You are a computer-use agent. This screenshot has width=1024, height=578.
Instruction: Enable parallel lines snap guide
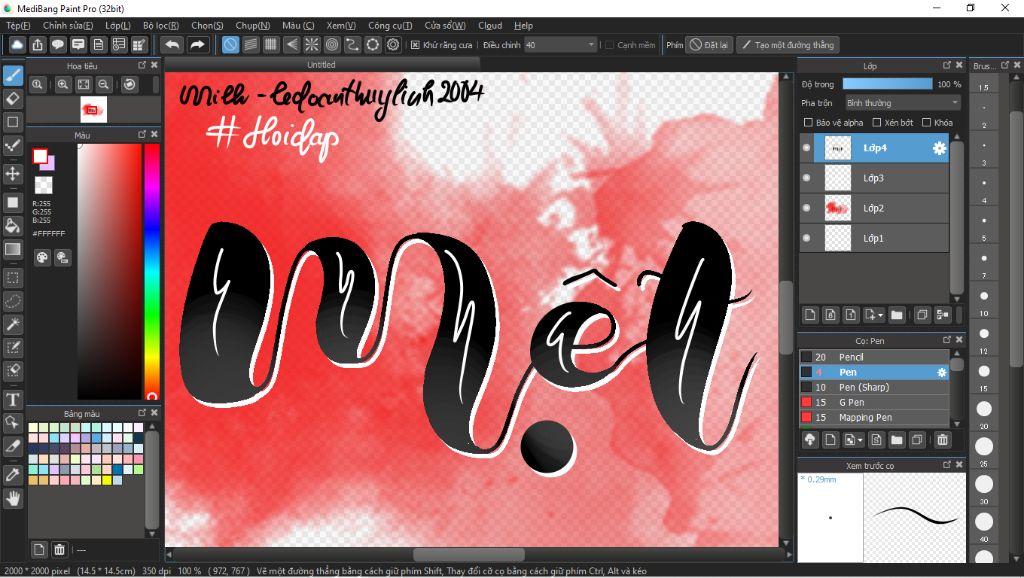point(251,45)
